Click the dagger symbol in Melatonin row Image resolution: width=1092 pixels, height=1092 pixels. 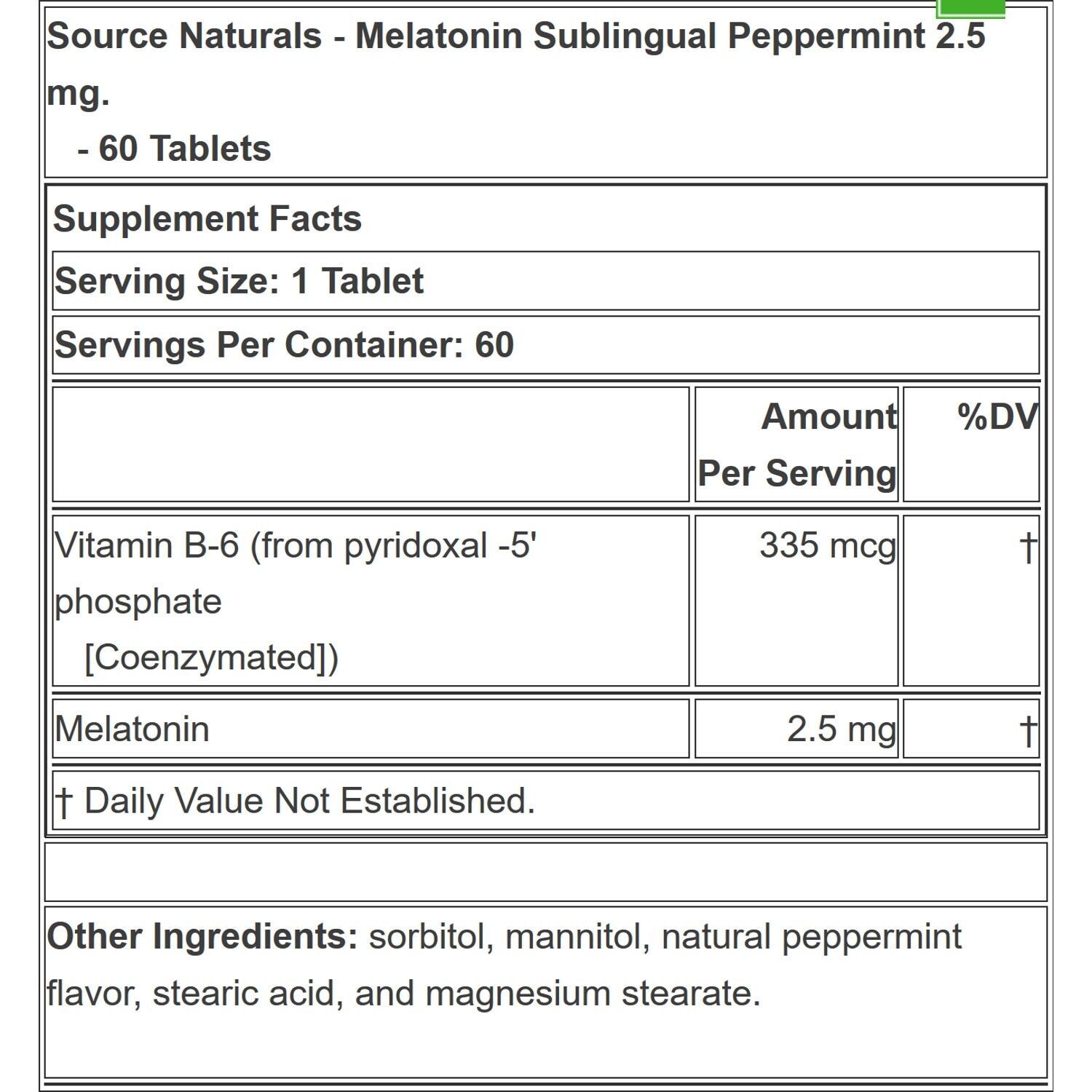click(1027, 730)
